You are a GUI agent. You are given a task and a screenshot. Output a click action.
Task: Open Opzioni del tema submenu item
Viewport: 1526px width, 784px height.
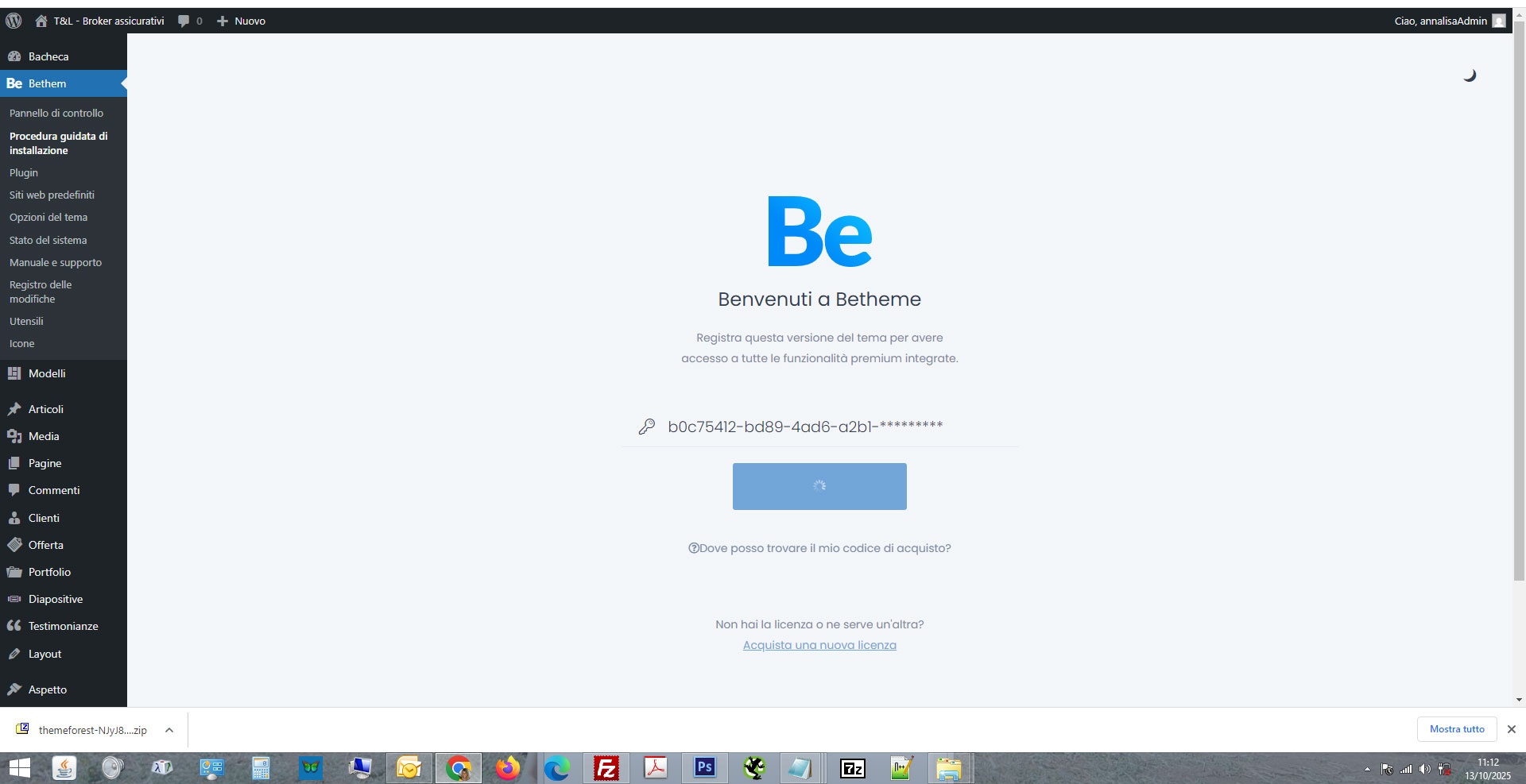[48, 217]
